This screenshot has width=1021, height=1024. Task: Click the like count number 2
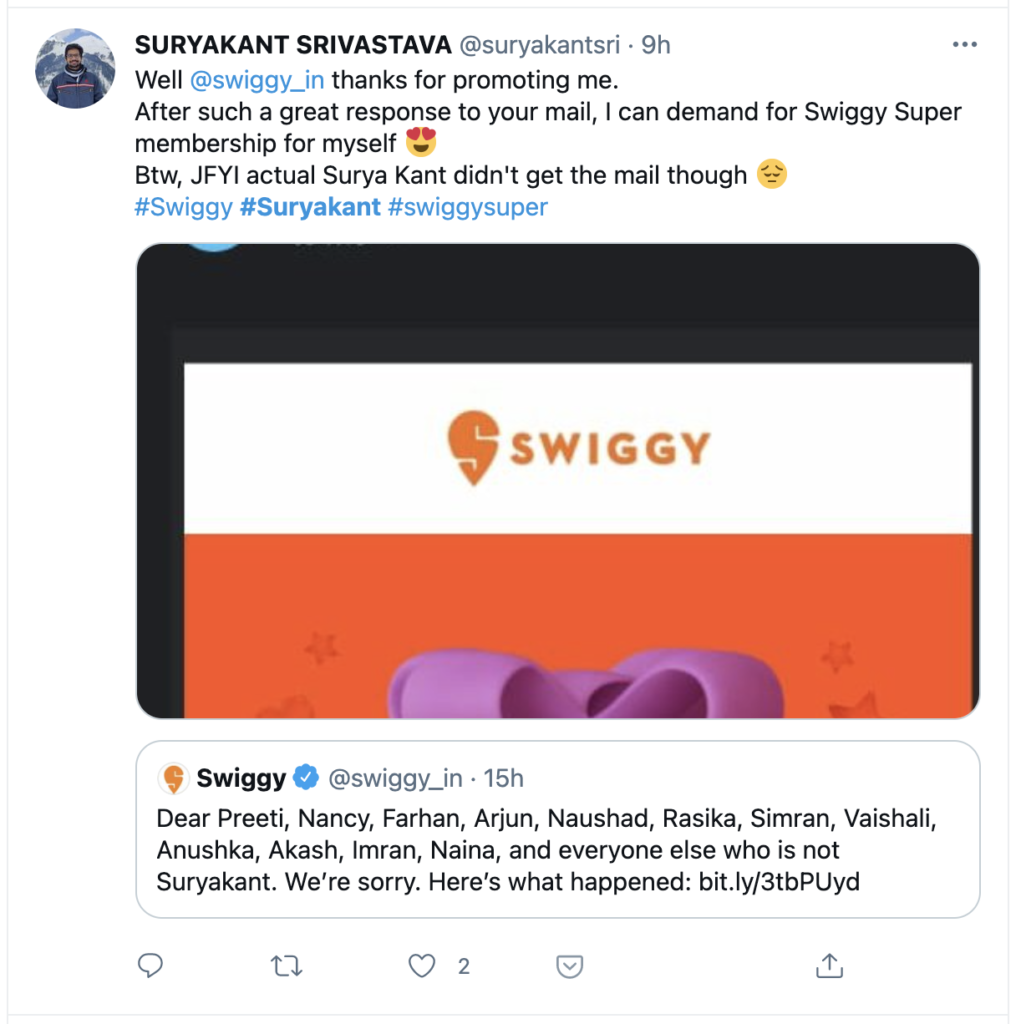point(464,966)
